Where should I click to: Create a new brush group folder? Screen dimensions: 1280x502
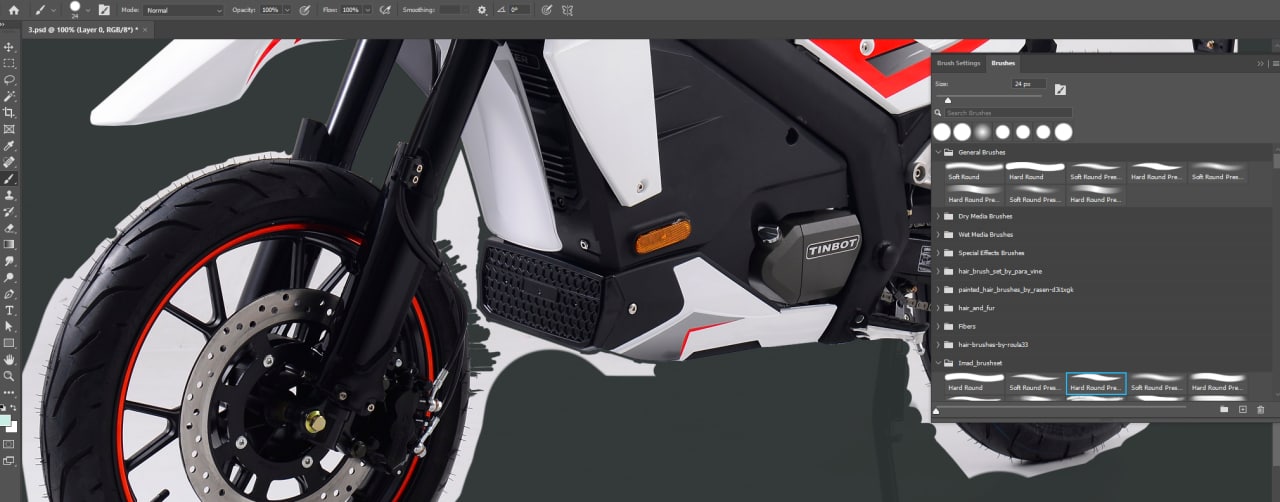click(x=1224, y=409)
